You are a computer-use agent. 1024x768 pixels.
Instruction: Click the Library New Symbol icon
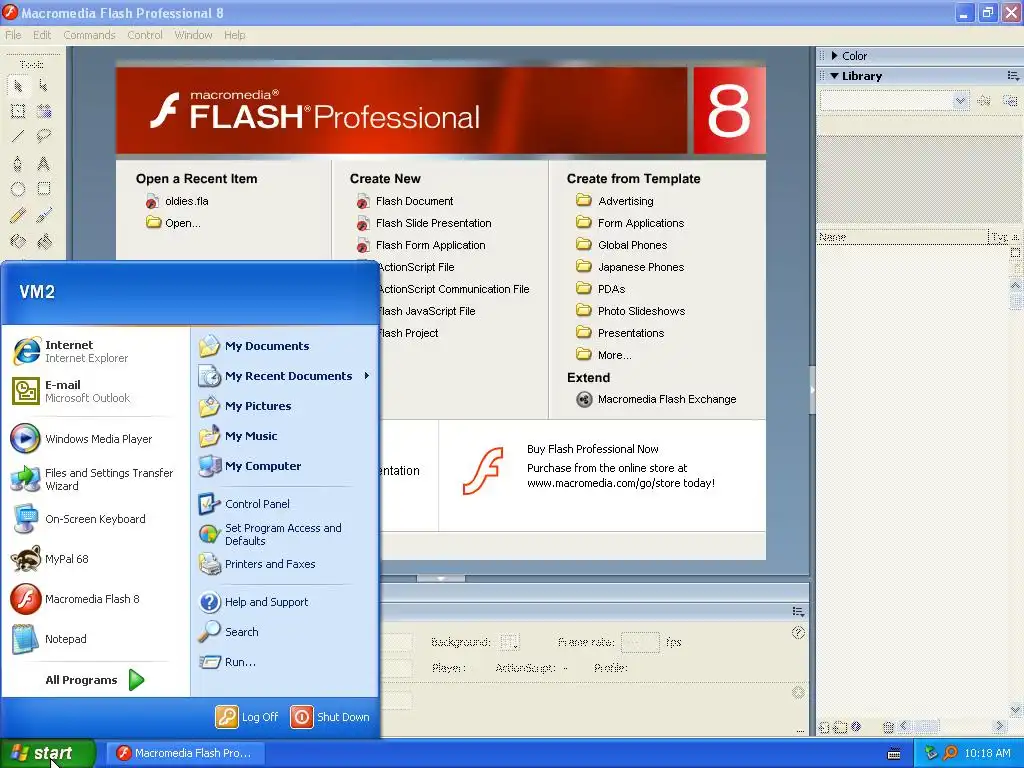(824, 727)
